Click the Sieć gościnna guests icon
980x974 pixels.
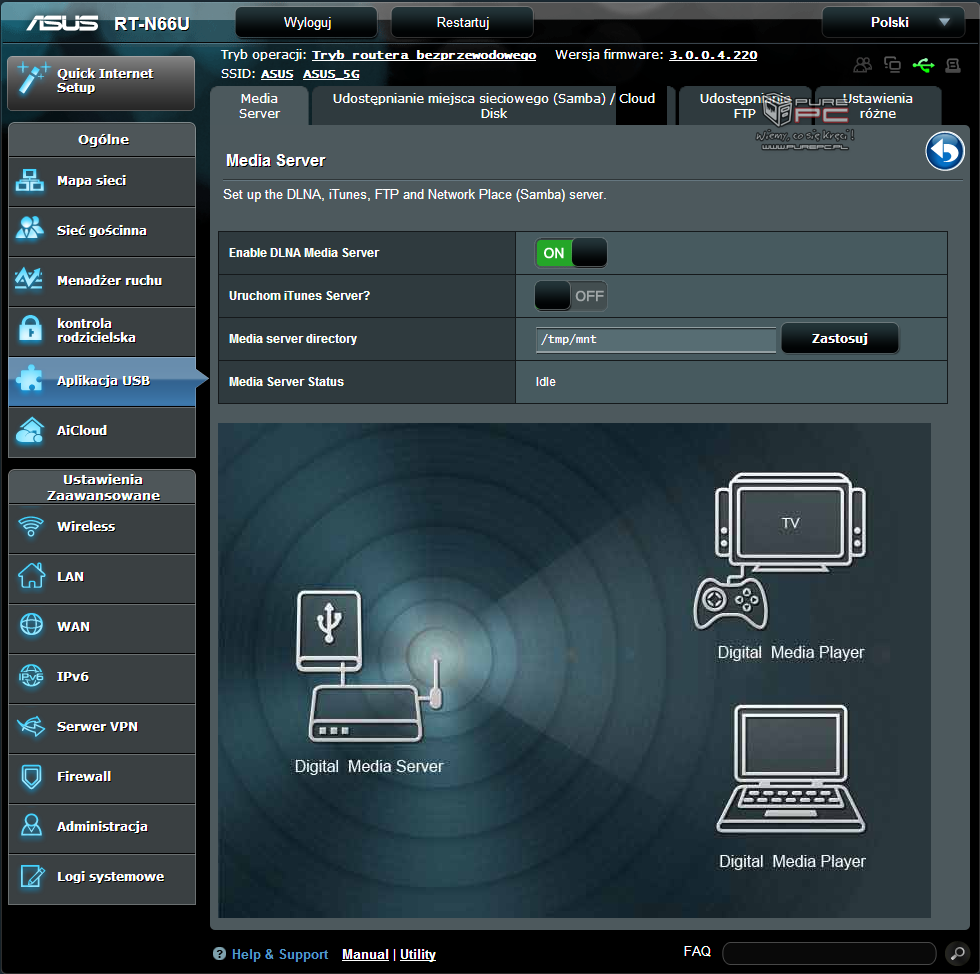[x=29, y=229]
